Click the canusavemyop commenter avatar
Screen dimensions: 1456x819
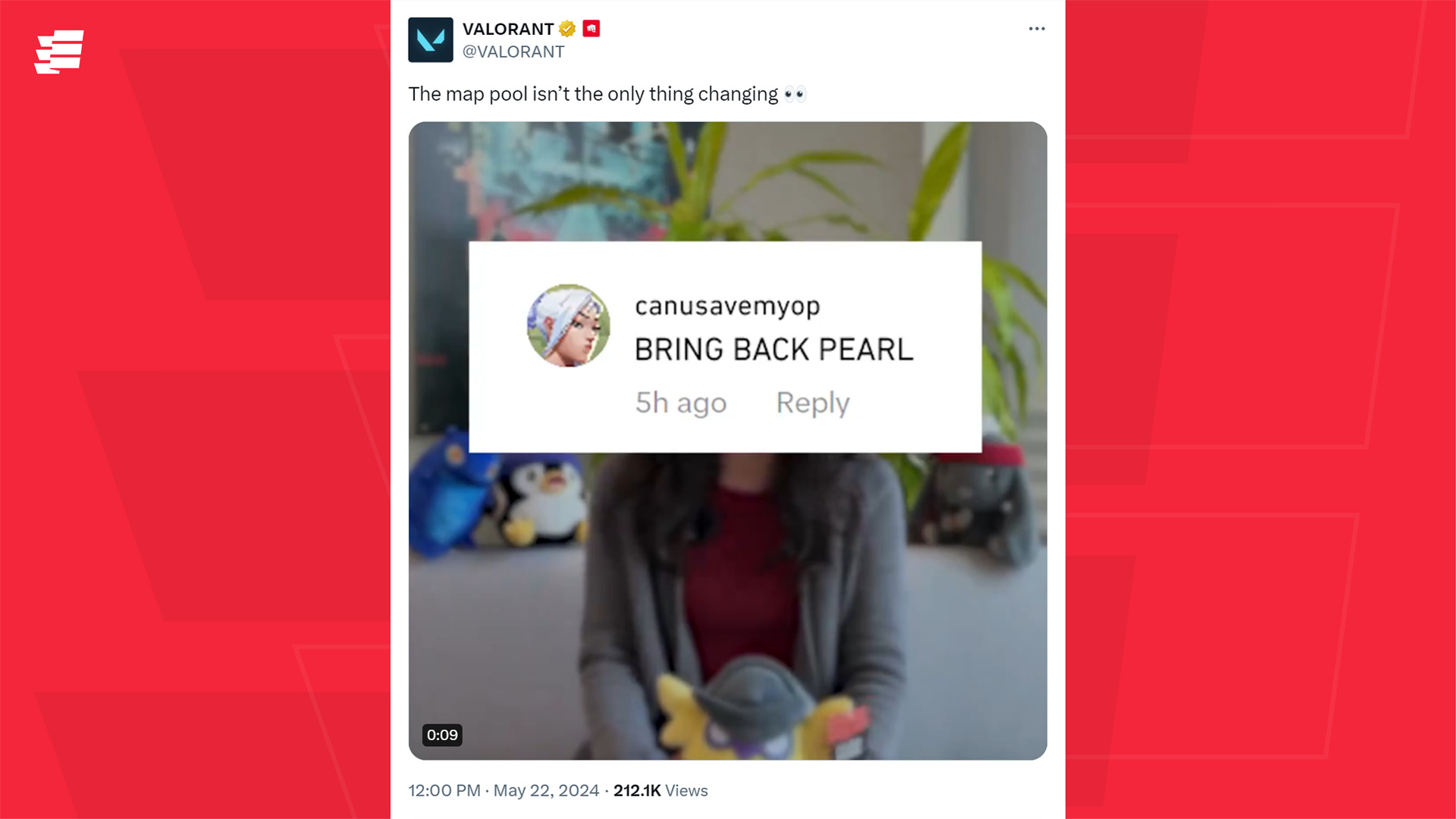tap(569, 326)
